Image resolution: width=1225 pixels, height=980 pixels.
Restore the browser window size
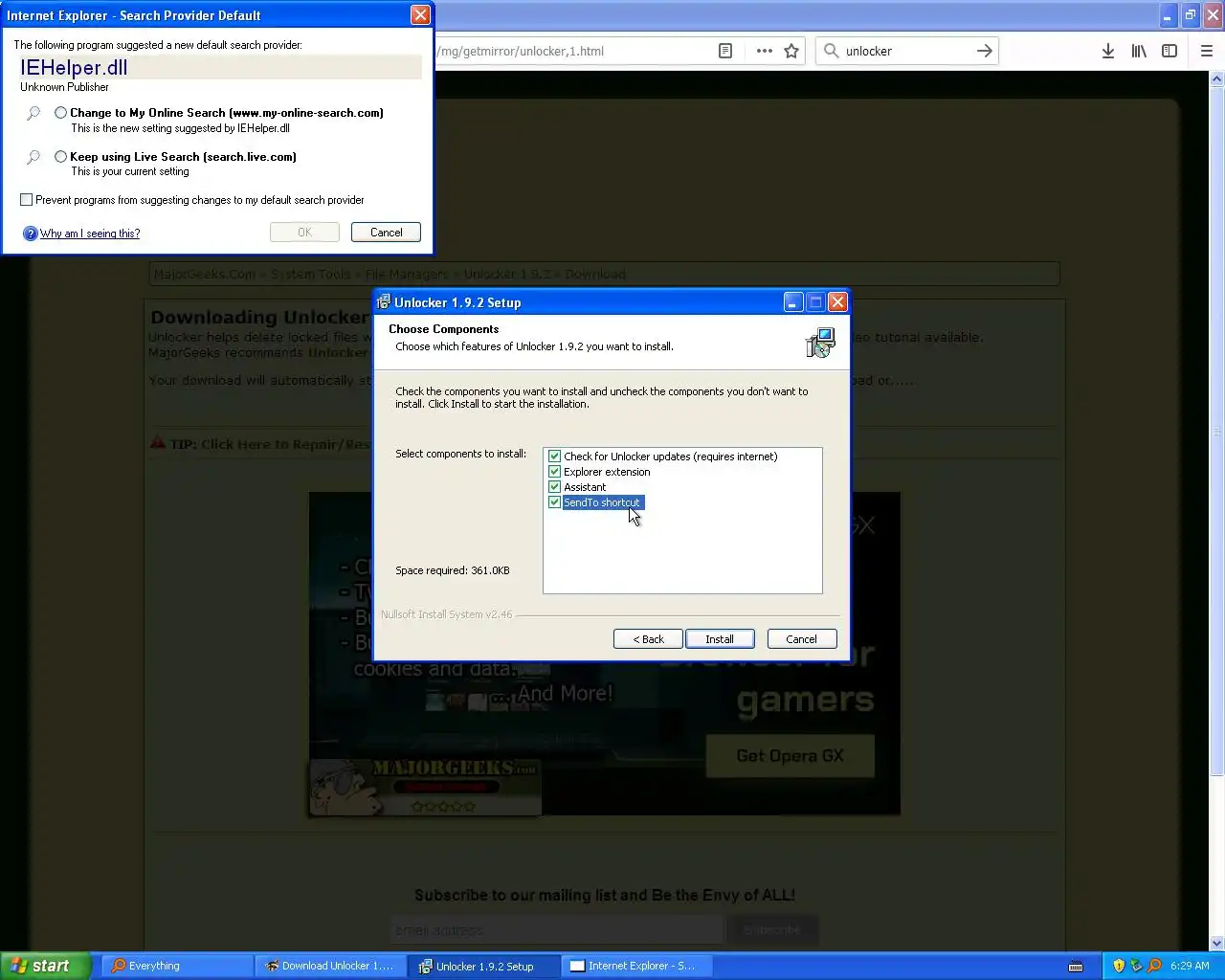pyautogui.click(x=1190, y=15)
